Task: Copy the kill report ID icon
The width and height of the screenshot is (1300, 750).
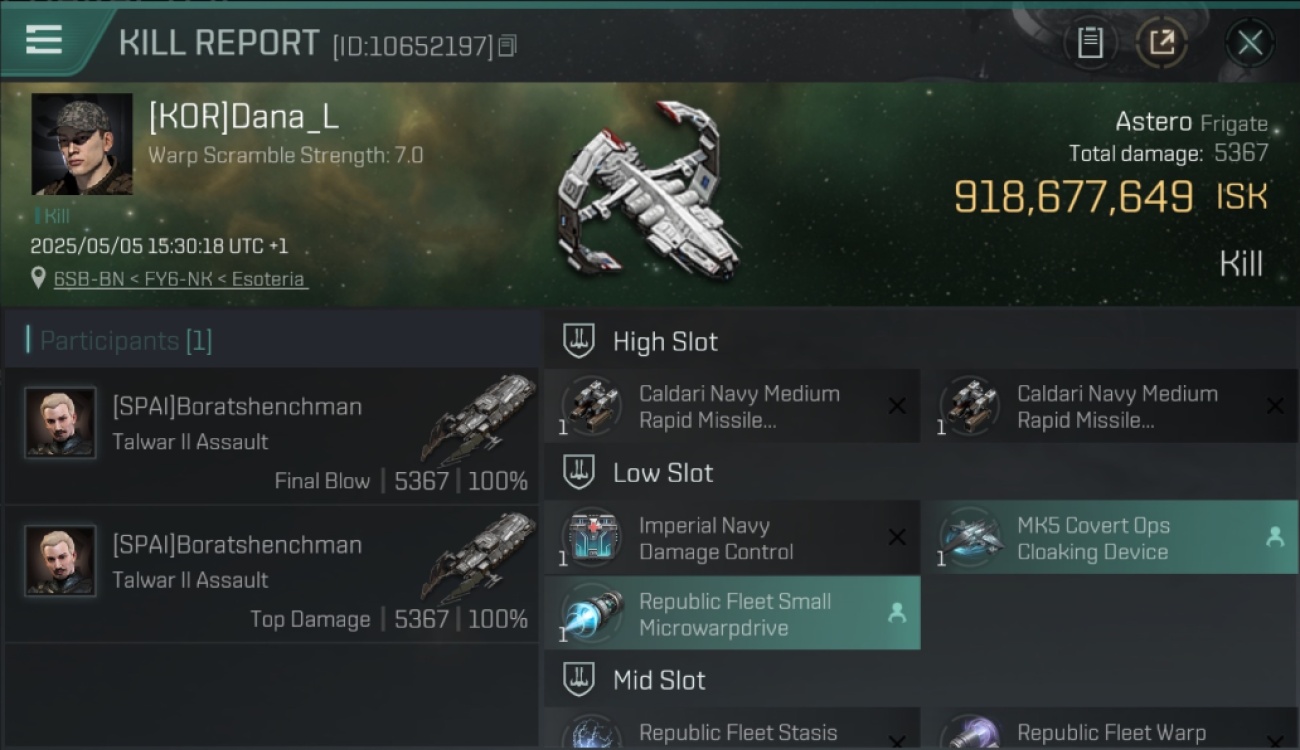Action: [x=507, y=46]
